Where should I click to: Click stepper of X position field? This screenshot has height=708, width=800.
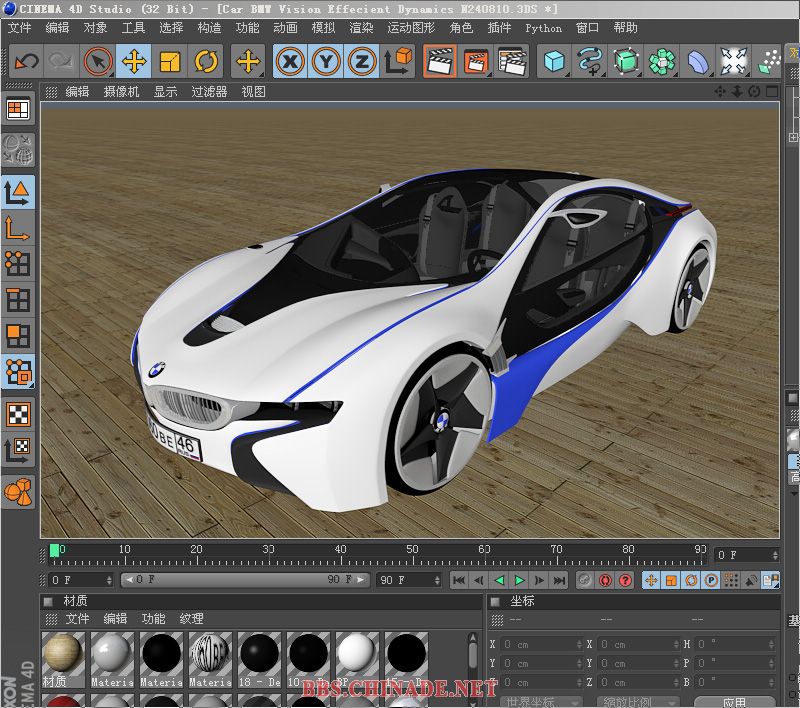579,645
